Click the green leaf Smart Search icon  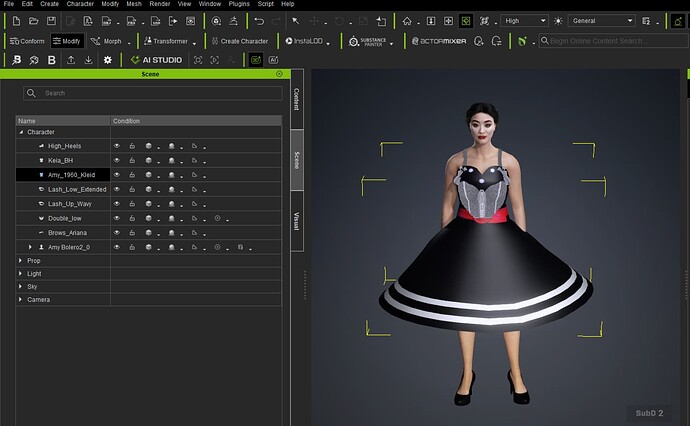pos(522,41)
